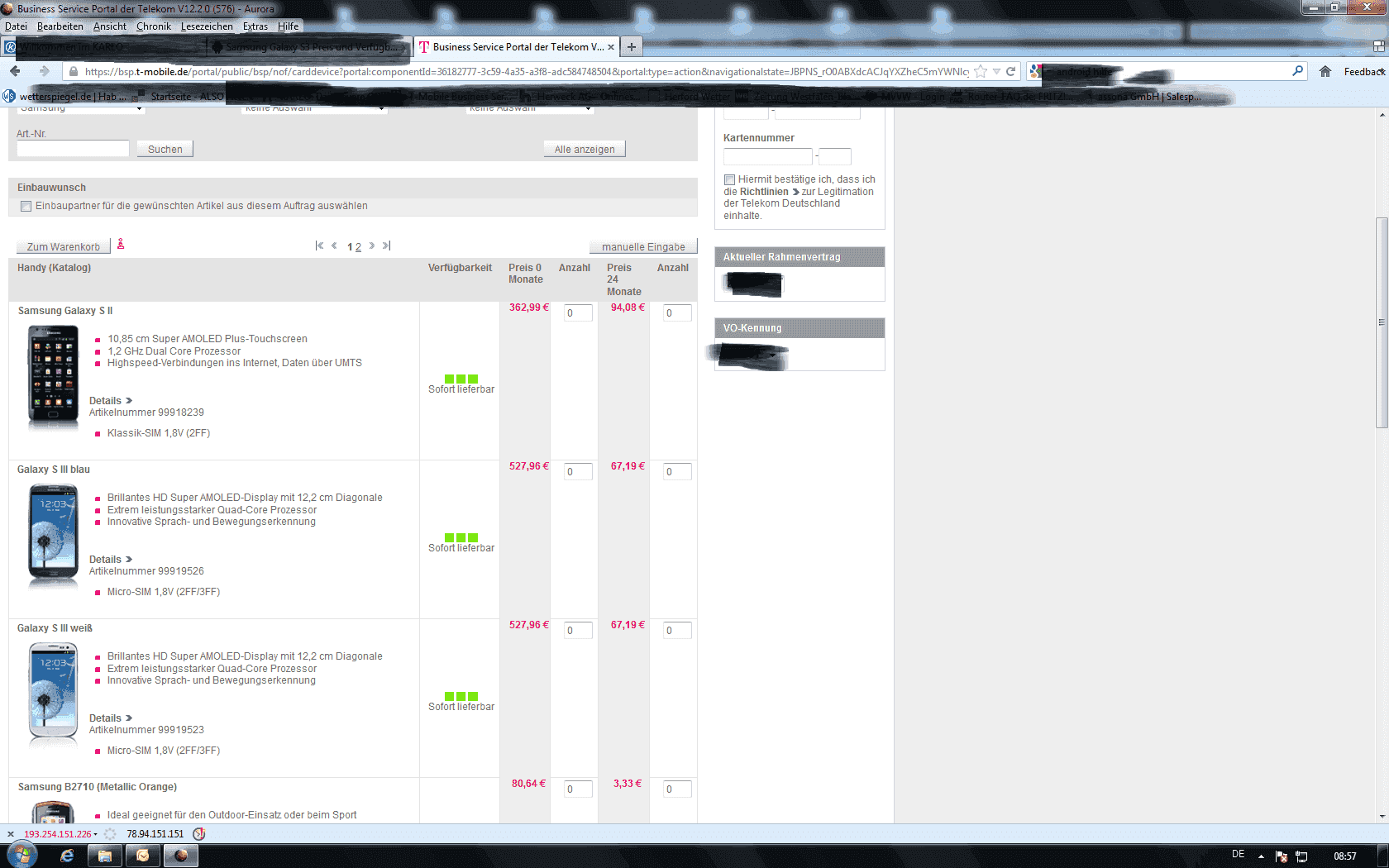Click the pink figure icon beside Zum Warenkorb
This screenshot has width=1389, height=868.
coord(121,244)
